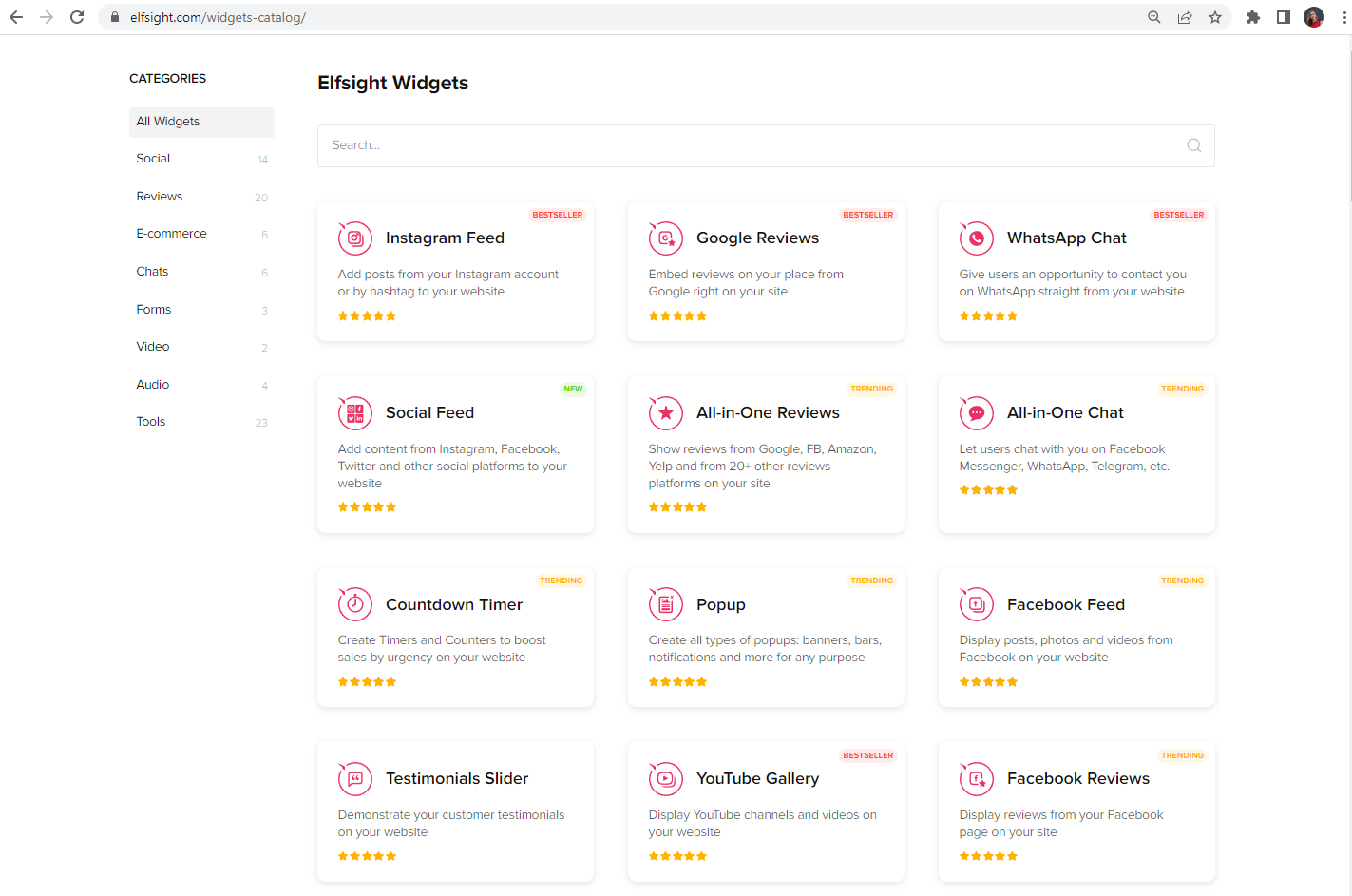Image resolution: width=1352 pixels, height=896 pixels.
Task: Open the Chats category
Action: tap(201, 272)
